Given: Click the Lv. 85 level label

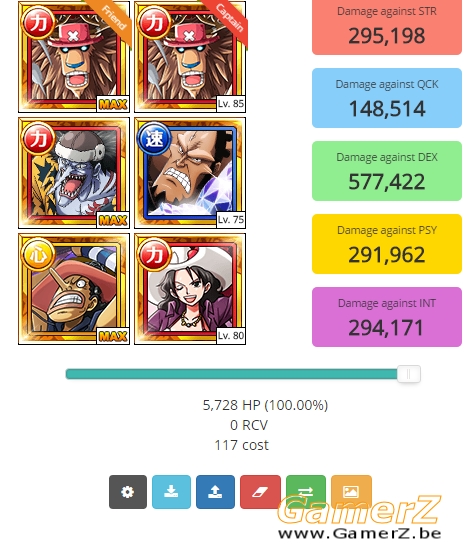Looking at the screenshot, I should [231, 104].
